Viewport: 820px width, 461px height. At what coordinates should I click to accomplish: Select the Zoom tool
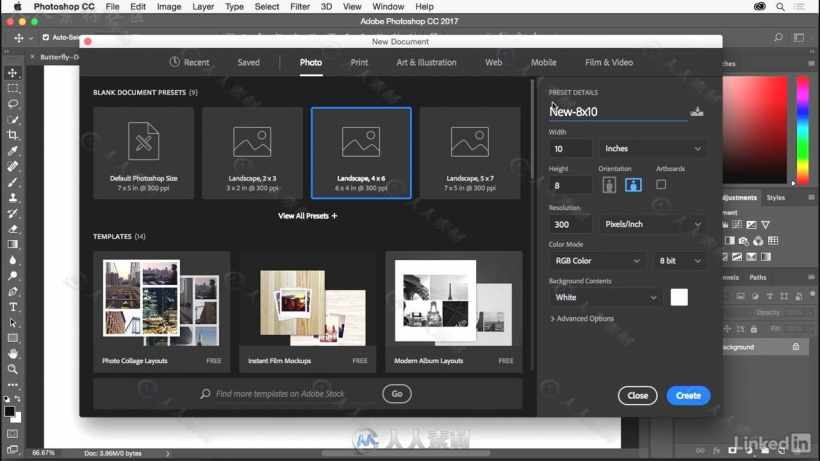point(13,369)
